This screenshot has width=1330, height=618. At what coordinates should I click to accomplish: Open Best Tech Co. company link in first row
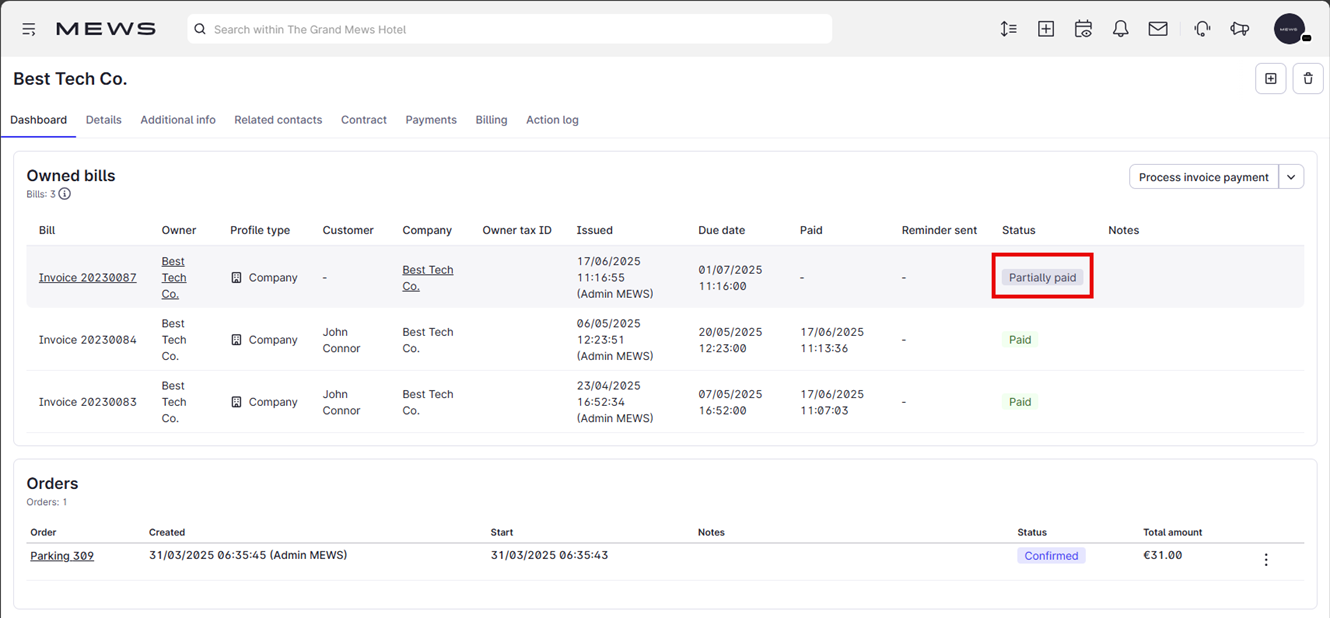[x=428, y=278]
